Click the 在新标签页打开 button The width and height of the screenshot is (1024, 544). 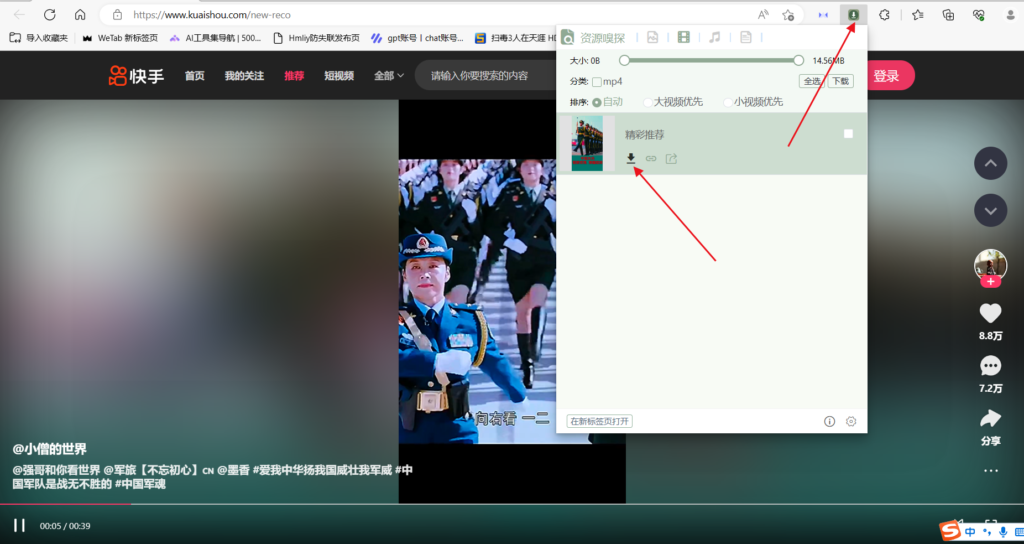600,421
